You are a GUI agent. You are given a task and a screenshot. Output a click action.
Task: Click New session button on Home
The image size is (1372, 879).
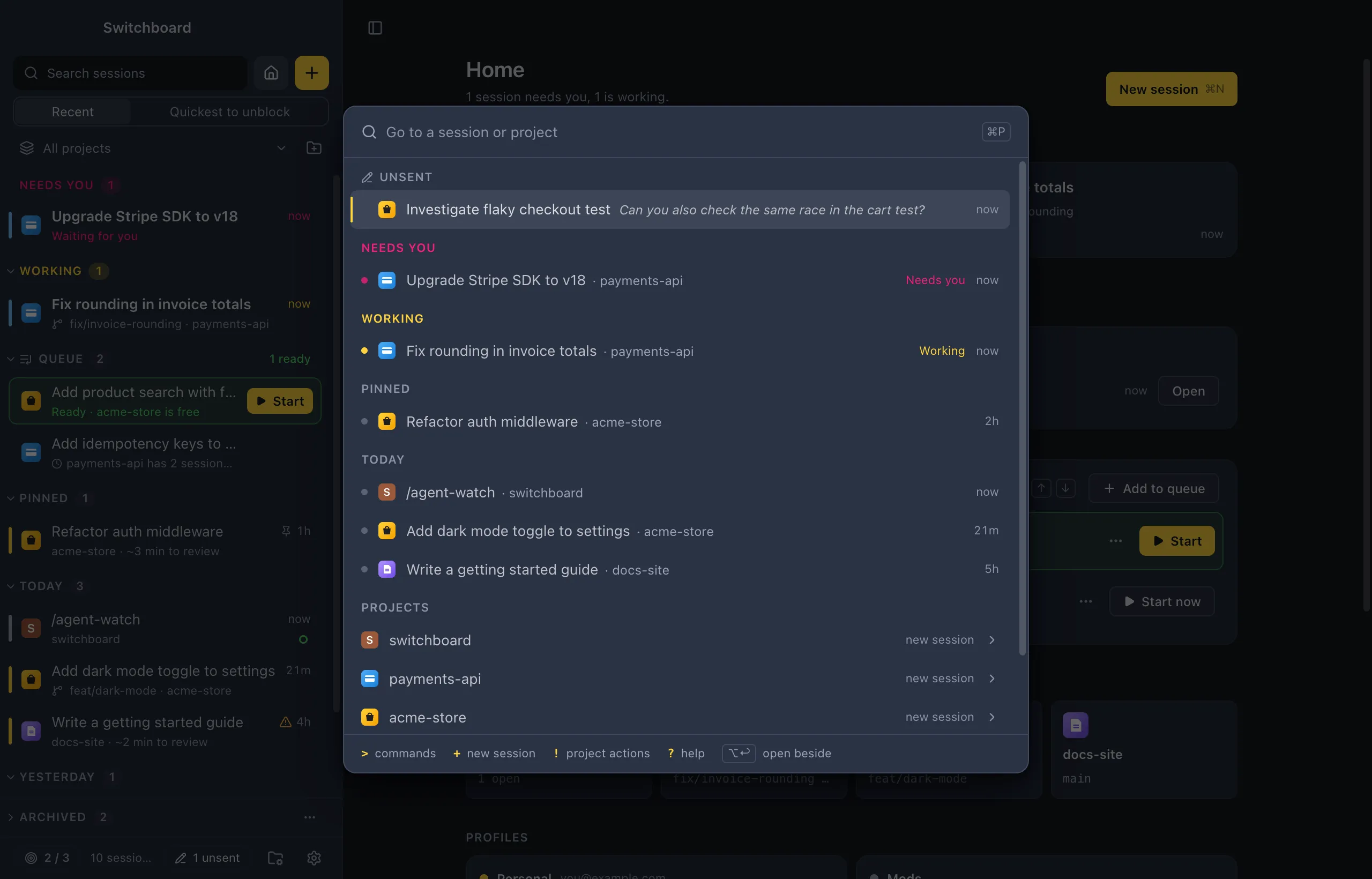click(1171, 88)
